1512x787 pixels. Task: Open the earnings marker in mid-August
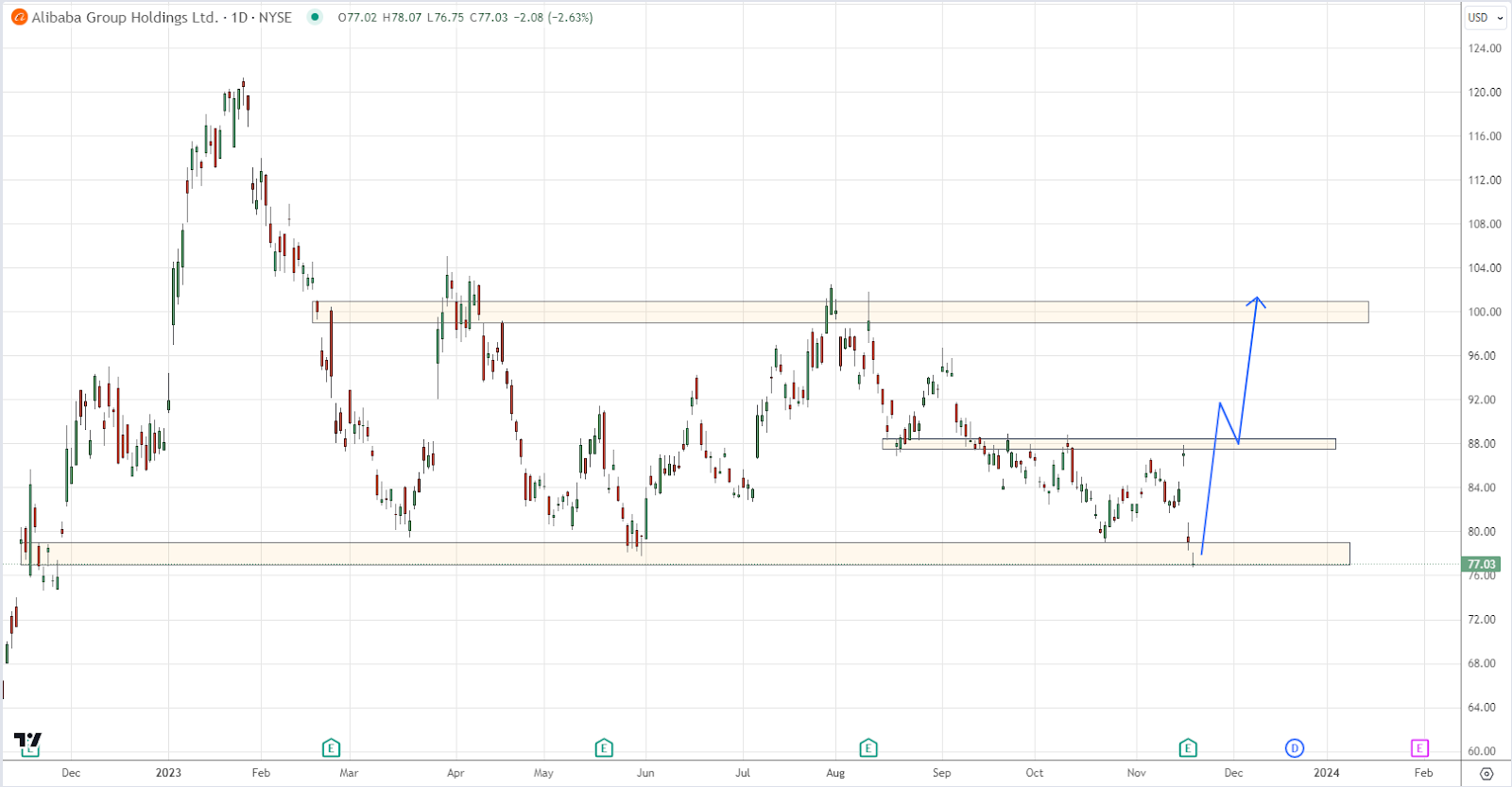tap(868, 748)
